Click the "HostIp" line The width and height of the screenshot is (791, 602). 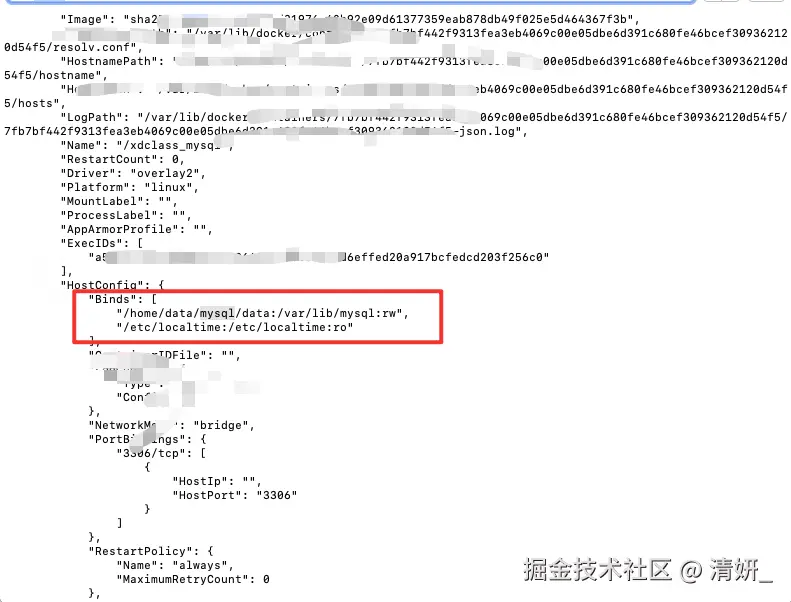coord(217,481)
